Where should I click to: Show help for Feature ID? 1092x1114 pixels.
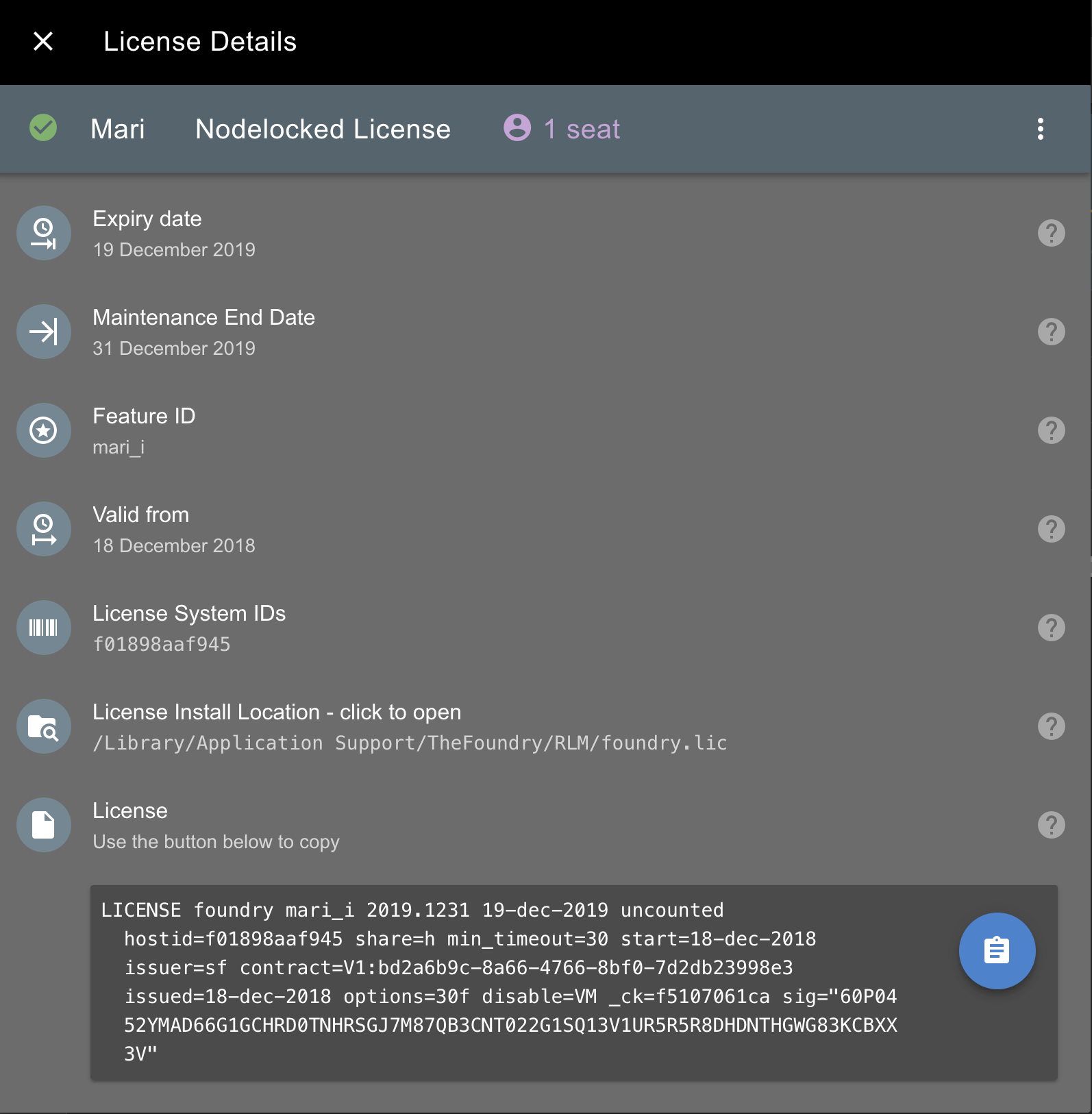click(x=1051, y=430)
